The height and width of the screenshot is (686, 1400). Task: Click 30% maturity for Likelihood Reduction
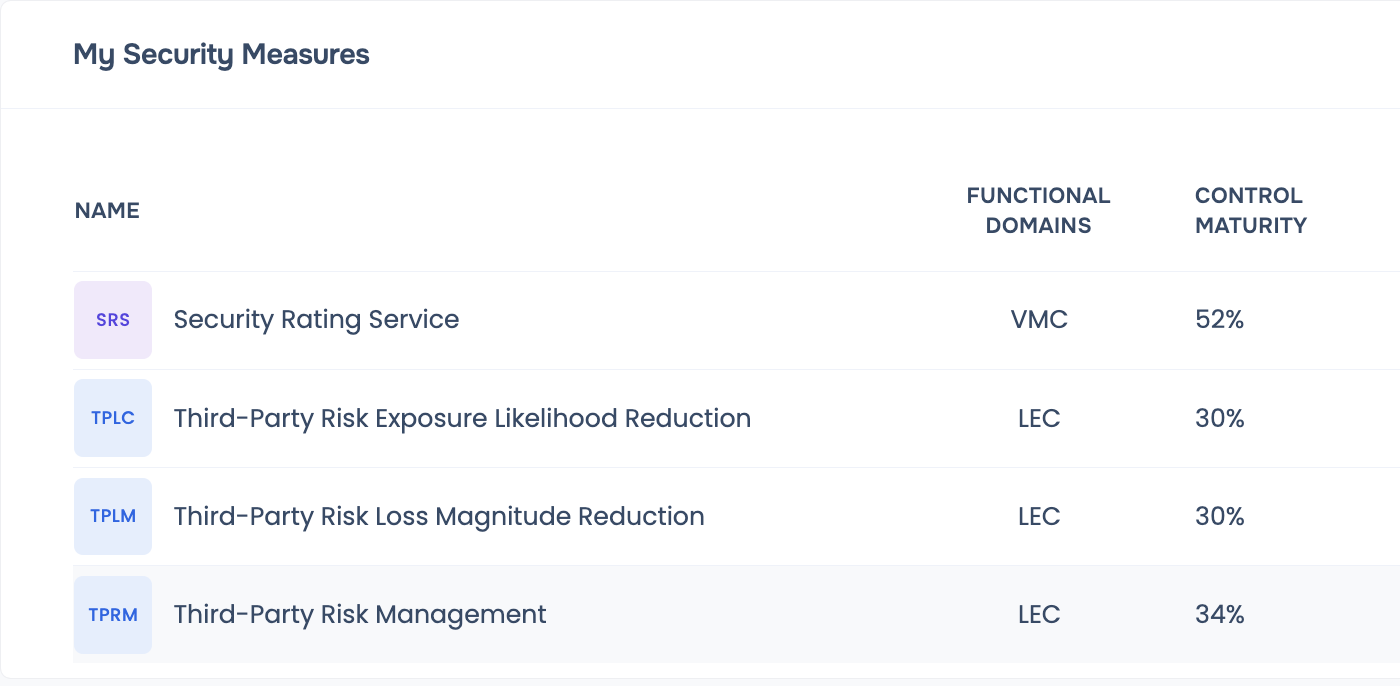tap(1219, 418)
